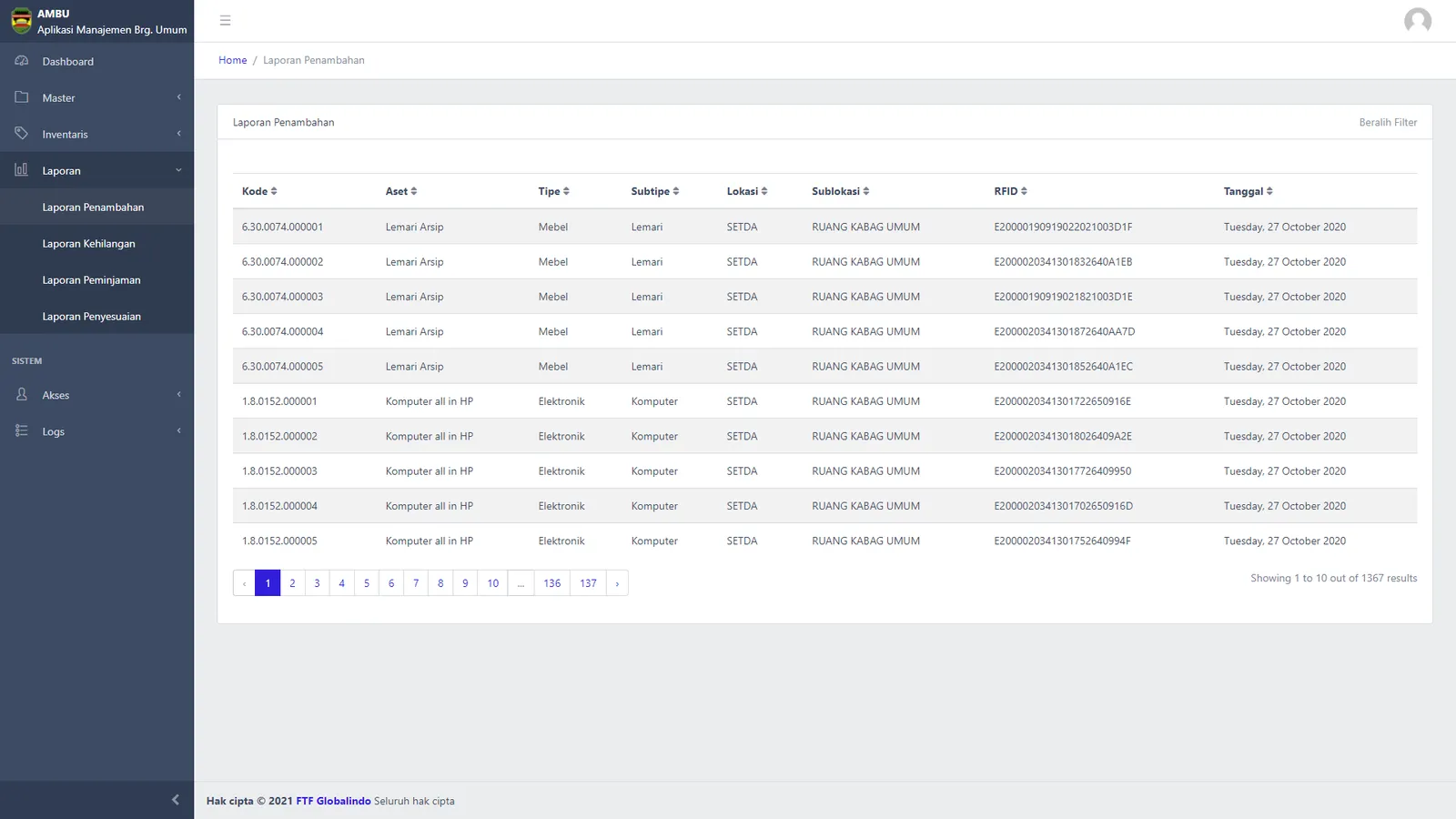1456x819 pixels.
Task: Go to page 4
Action: click(x=342, y=583)
